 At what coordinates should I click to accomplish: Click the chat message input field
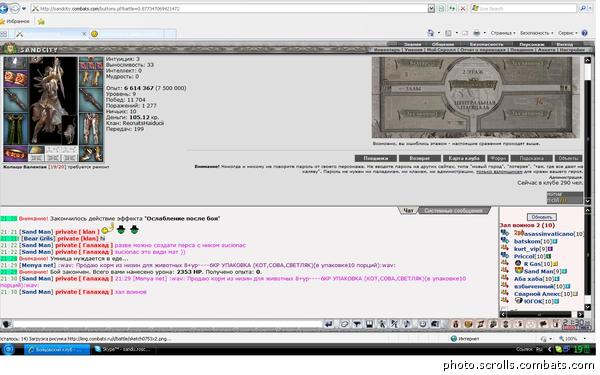pos(167,324)
